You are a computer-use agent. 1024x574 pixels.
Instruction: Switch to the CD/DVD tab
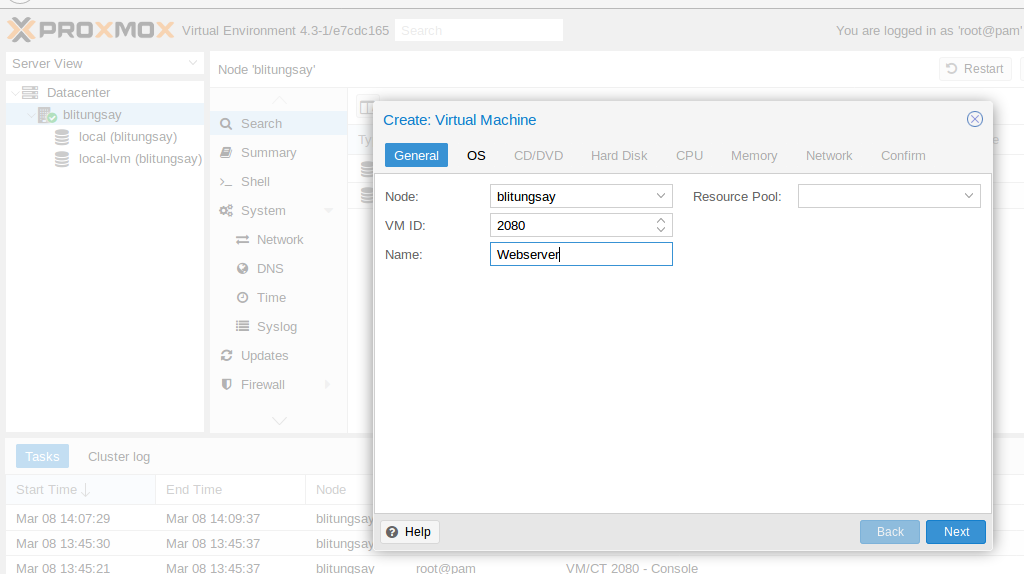click(x=538, y=155)
